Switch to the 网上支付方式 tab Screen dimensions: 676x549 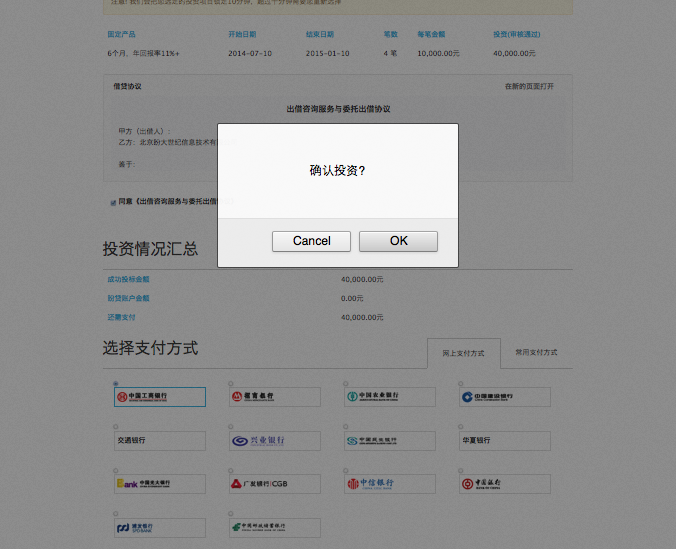[x=463, y=353]
